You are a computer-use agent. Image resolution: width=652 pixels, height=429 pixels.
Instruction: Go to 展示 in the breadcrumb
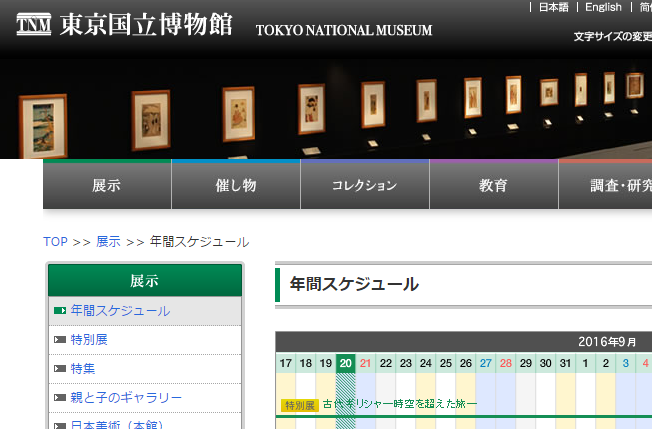(108, 242)
